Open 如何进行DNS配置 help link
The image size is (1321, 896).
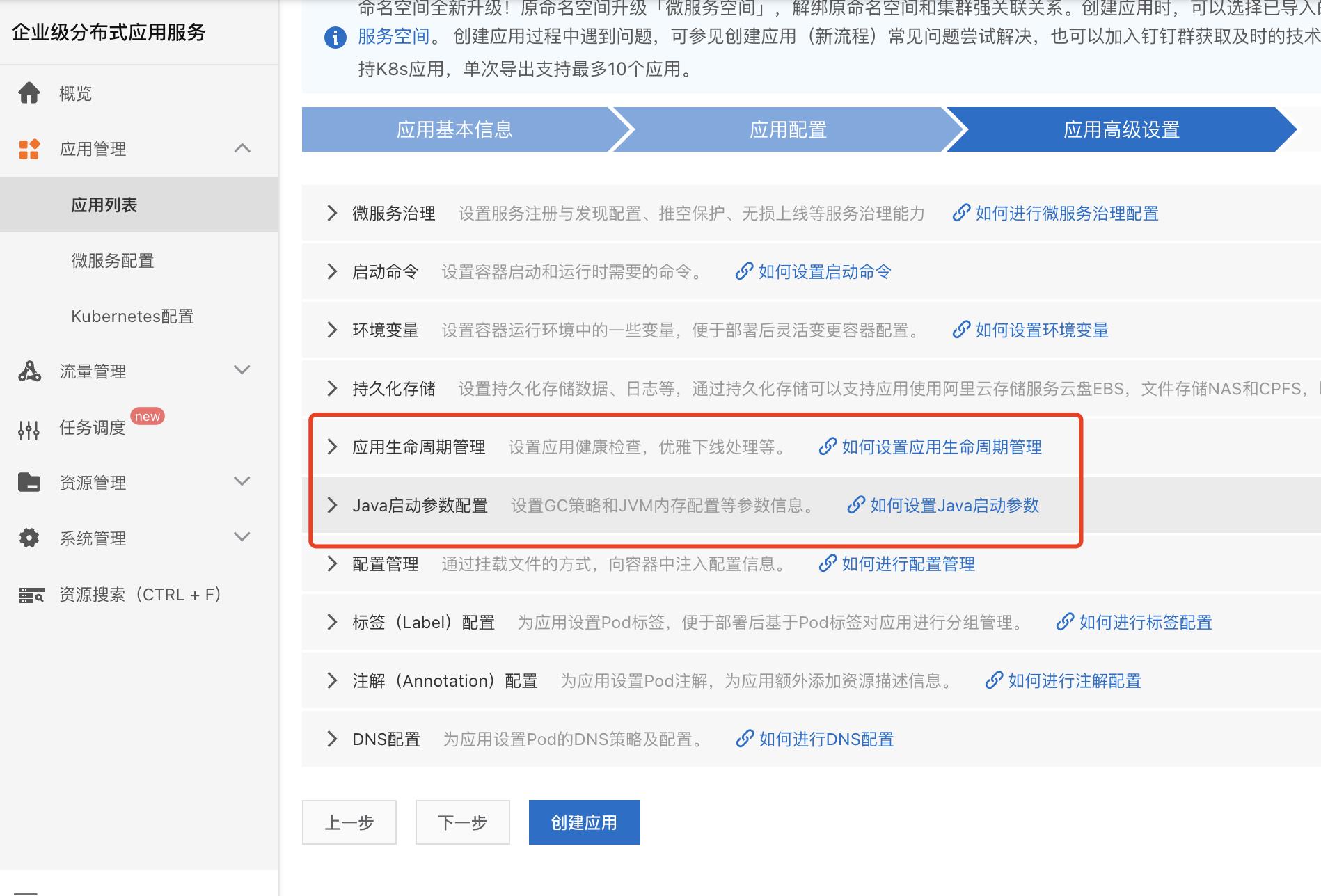pyautogui.click(x=826, y=739)
